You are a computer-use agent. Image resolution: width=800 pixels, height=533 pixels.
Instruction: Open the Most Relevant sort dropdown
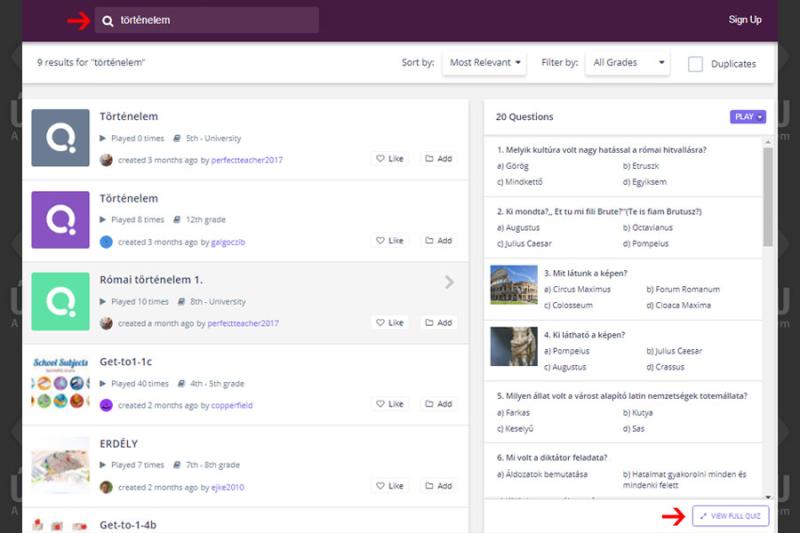click(x=486, y=63)
